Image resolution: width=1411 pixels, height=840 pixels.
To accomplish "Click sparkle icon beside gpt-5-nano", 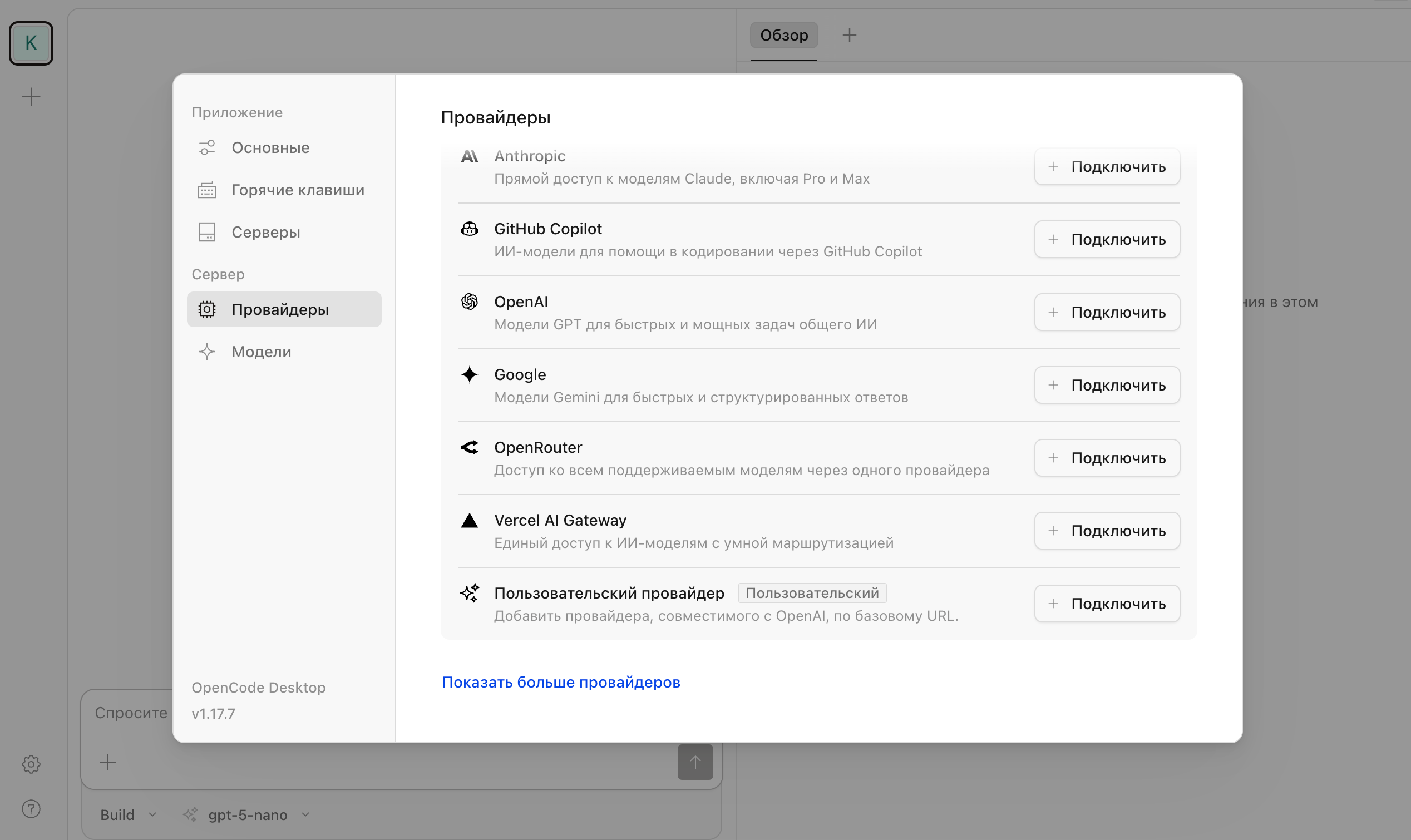I will click(190, 814).
